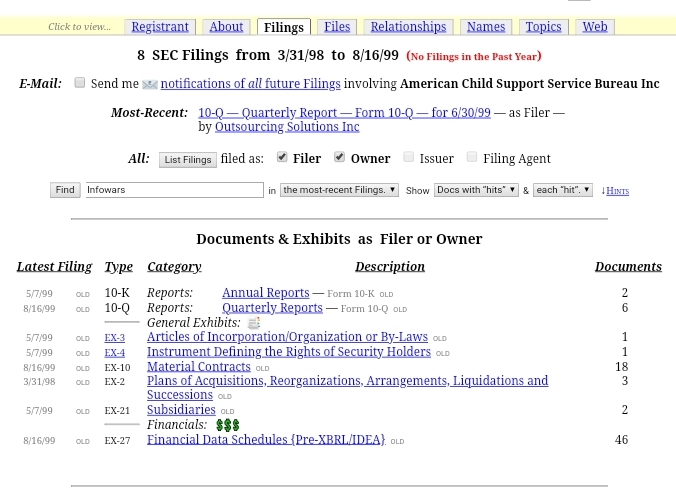Check the Issuer checkbox
The image size is (676, 488).
click(x=408, y=157)
